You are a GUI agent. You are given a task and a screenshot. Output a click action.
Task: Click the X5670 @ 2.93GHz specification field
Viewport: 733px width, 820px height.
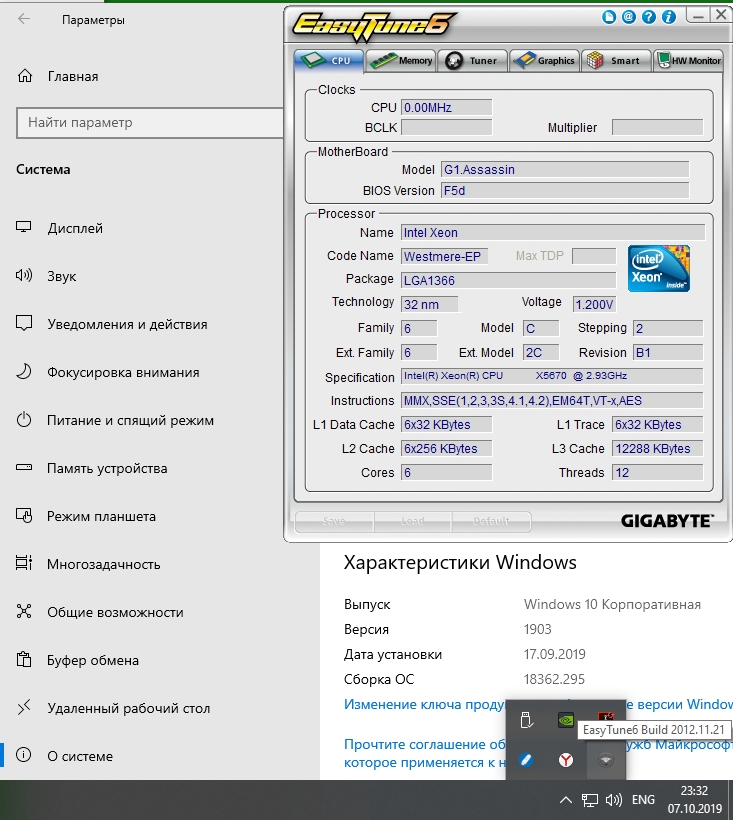tap(552, 376)
